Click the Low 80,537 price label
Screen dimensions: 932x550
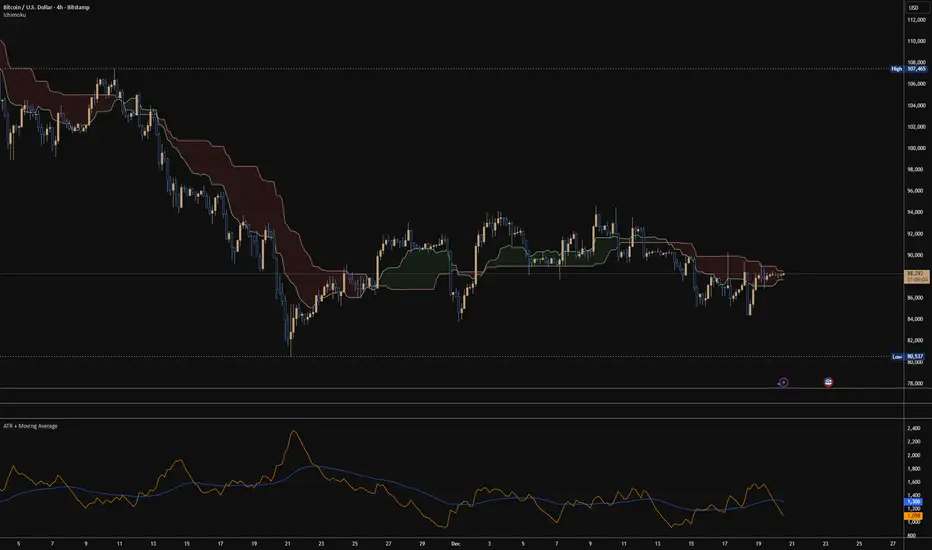pos(909,357)
